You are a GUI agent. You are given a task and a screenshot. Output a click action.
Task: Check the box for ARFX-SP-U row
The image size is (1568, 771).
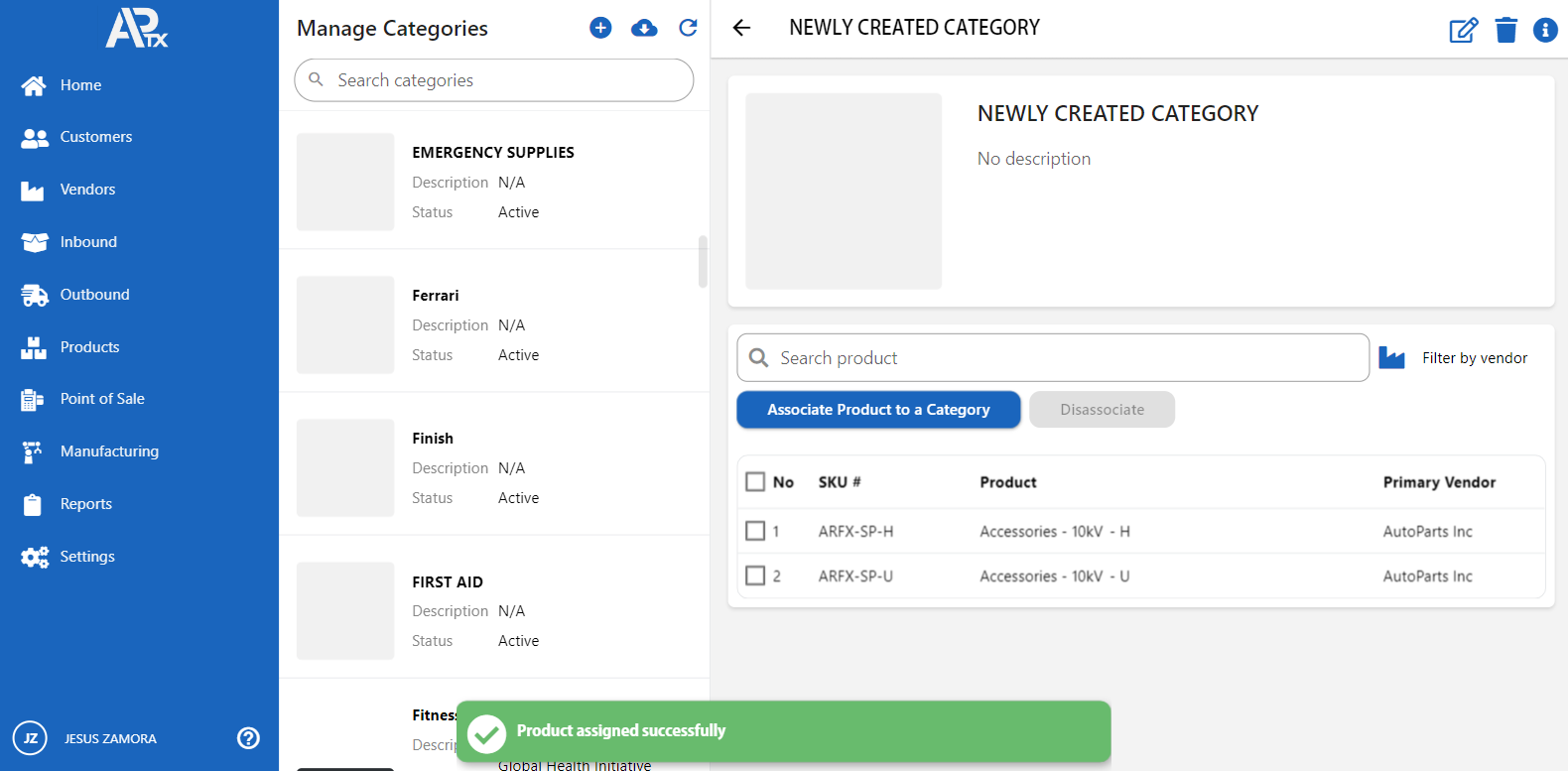755,576
